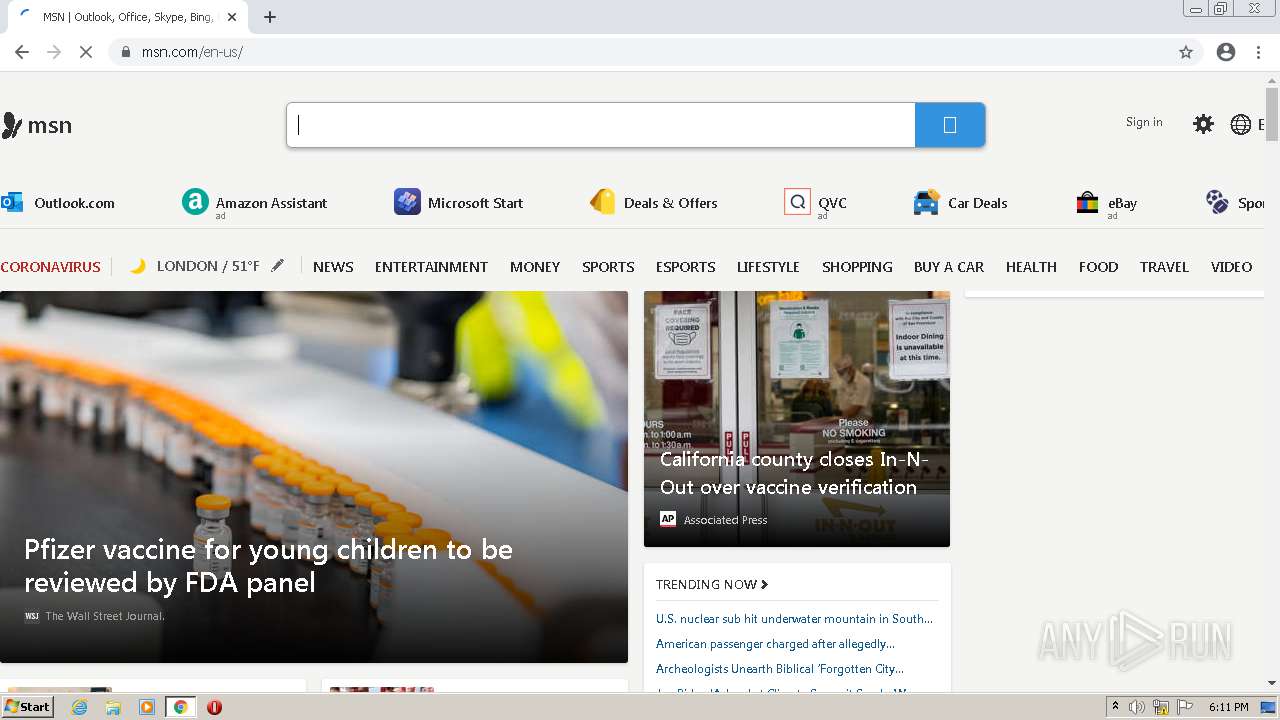The image size is (1280, 720).
Task: Open a new browser tab
Action: point(270,17)
